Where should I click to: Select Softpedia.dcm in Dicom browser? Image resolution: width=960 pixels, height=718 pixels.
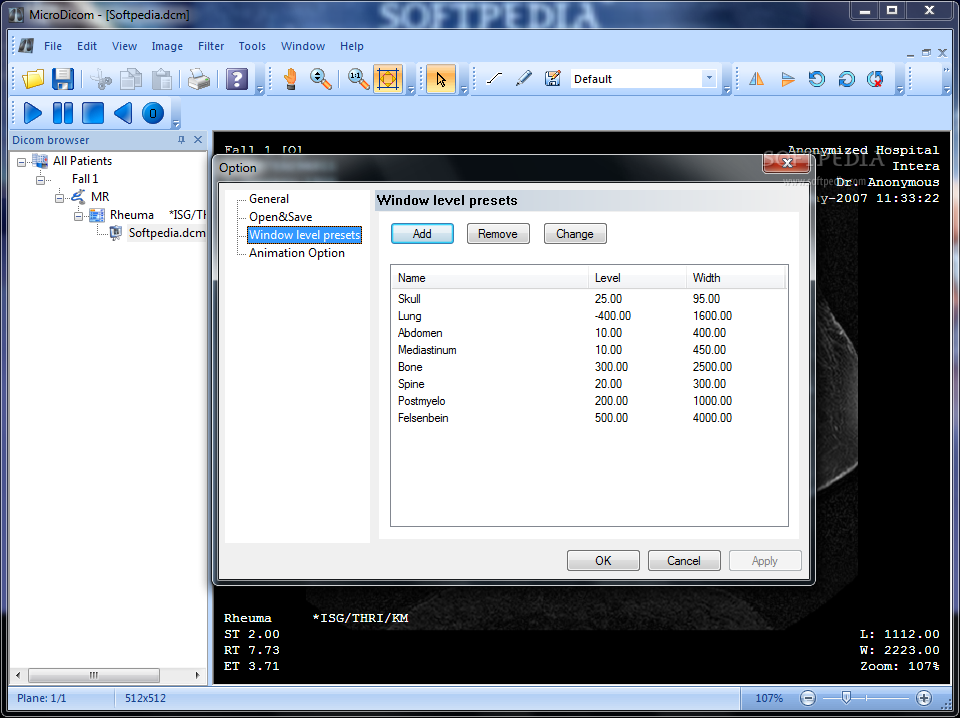coord(167,233)
